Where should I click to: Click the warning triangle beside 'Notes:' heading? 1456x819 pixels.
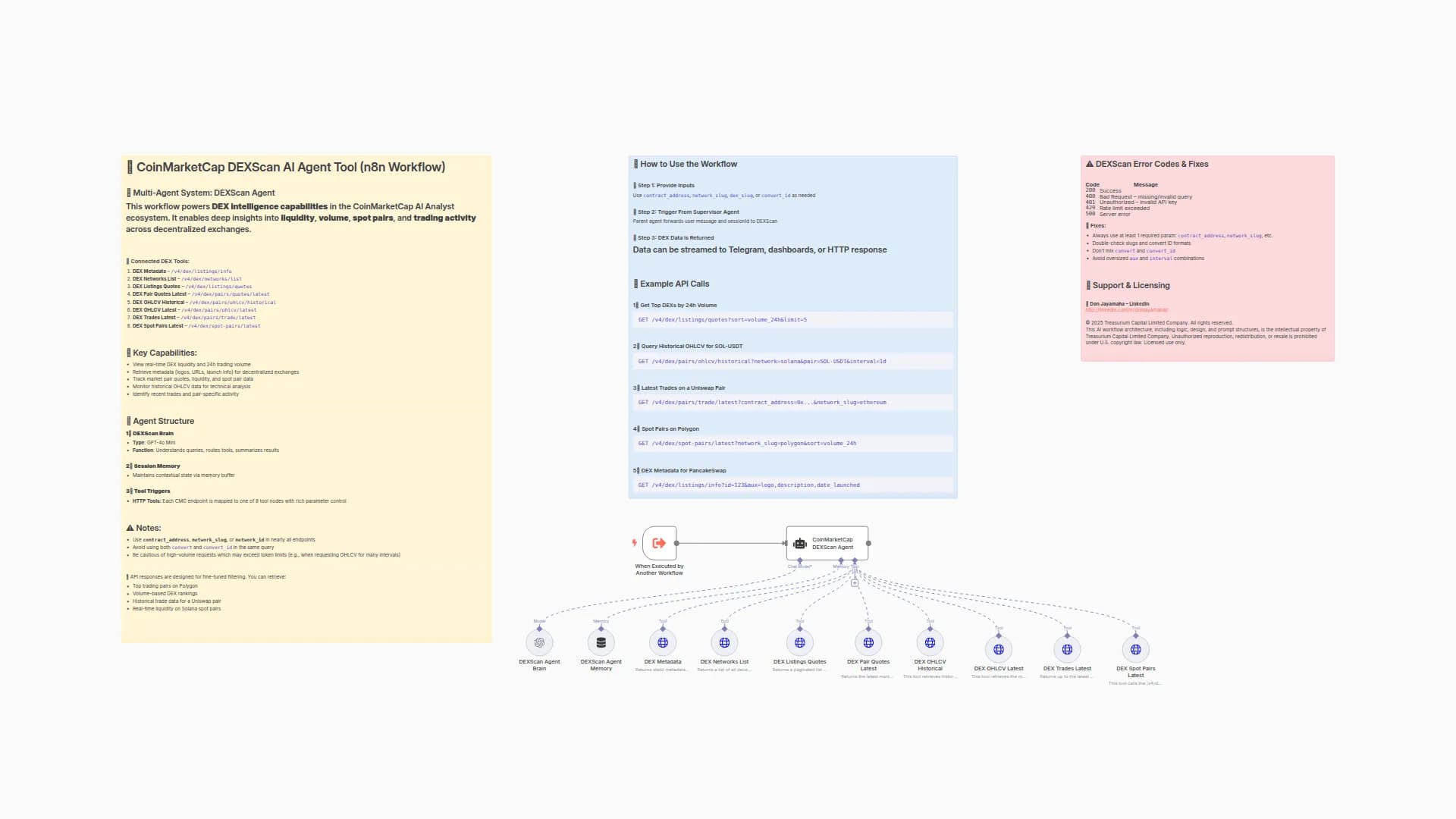click(130, 528)
